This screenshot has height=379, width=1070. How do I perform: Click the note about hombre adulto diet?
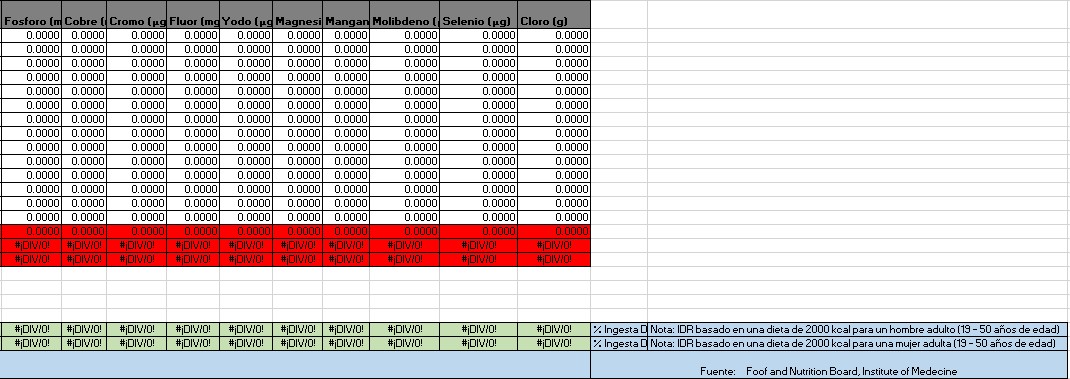tap(858, 329)
